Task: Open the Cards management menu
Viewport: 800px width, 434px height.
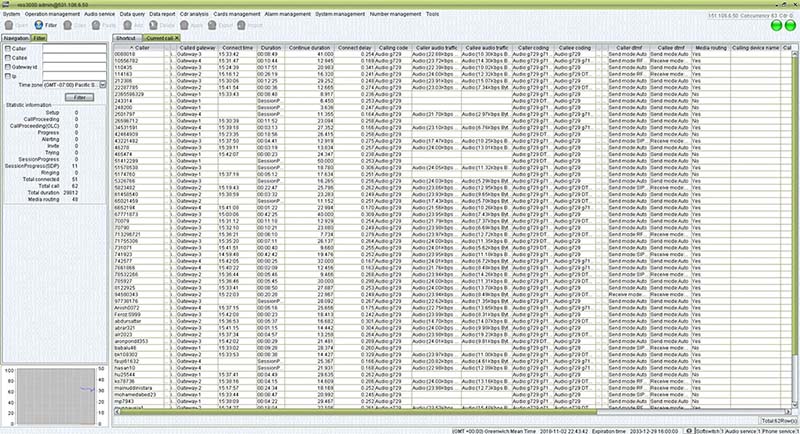Action: [237, 14]
